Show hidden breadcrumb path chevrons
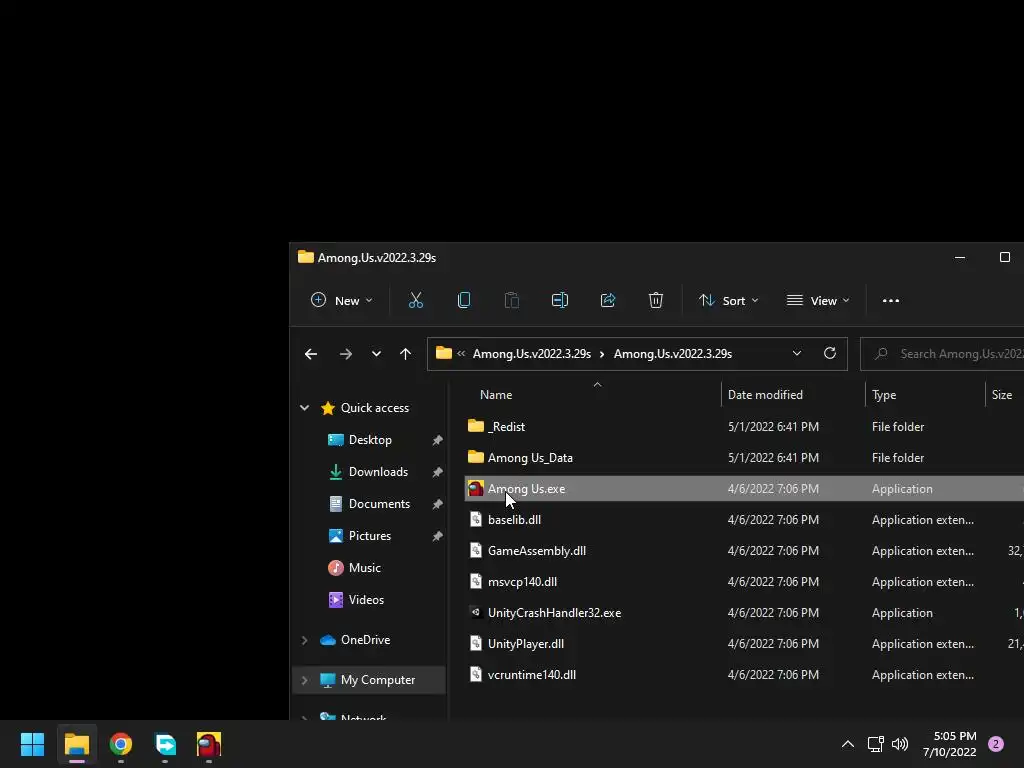 pos(461,353)
